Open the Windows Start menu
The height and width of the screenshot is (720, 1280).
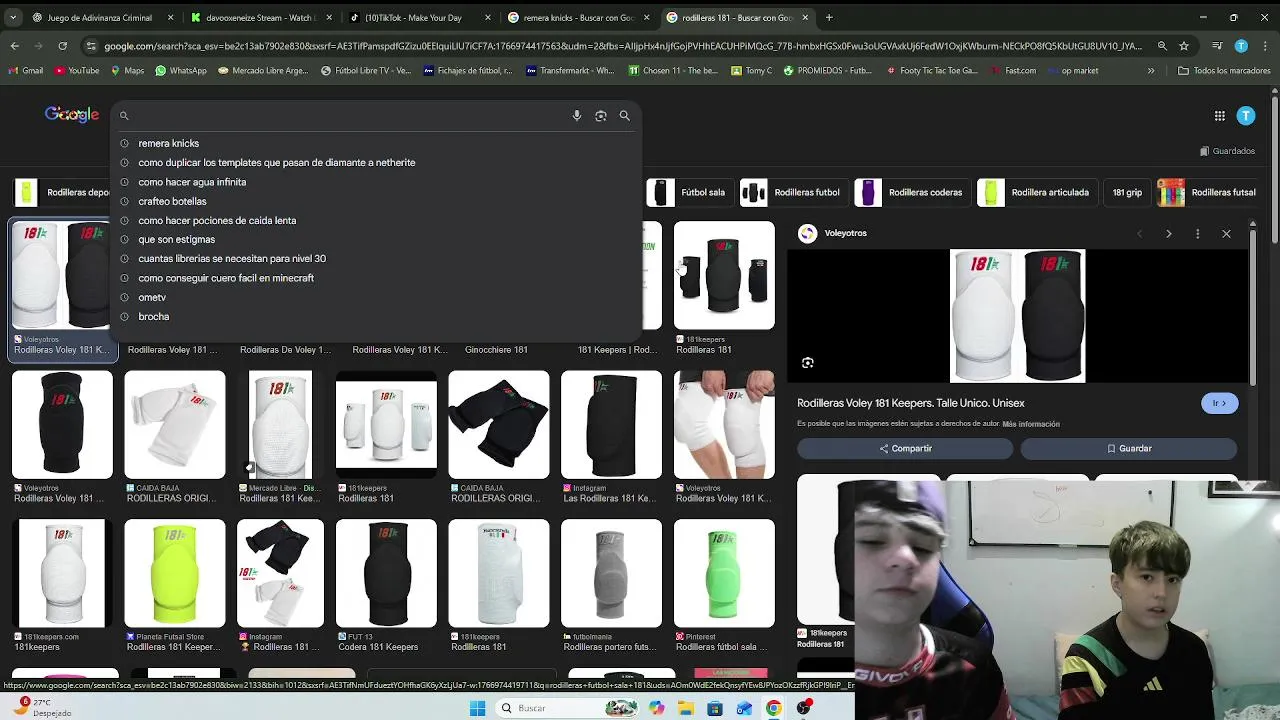[x=477, y=708]
